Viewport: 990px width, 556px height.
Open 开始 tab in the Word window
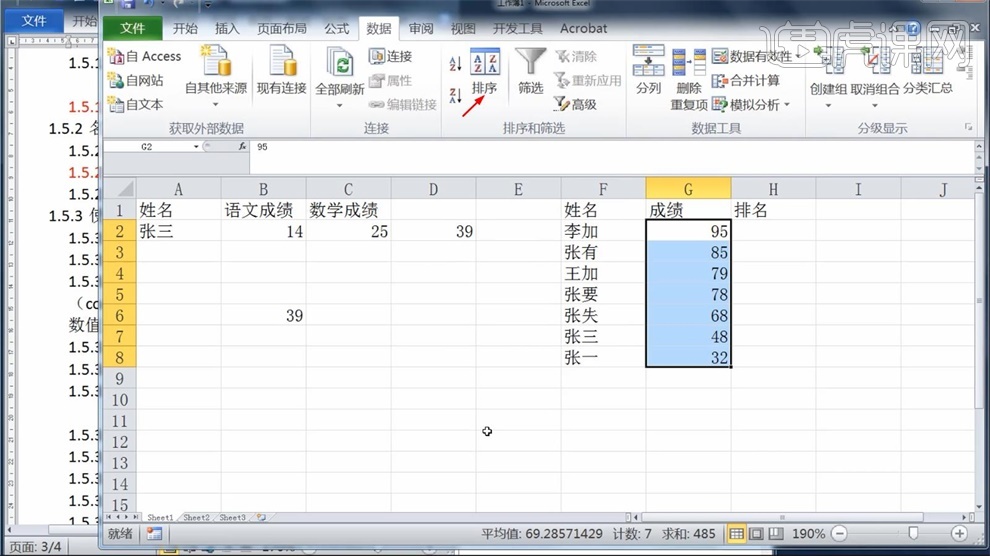[83, 20]
